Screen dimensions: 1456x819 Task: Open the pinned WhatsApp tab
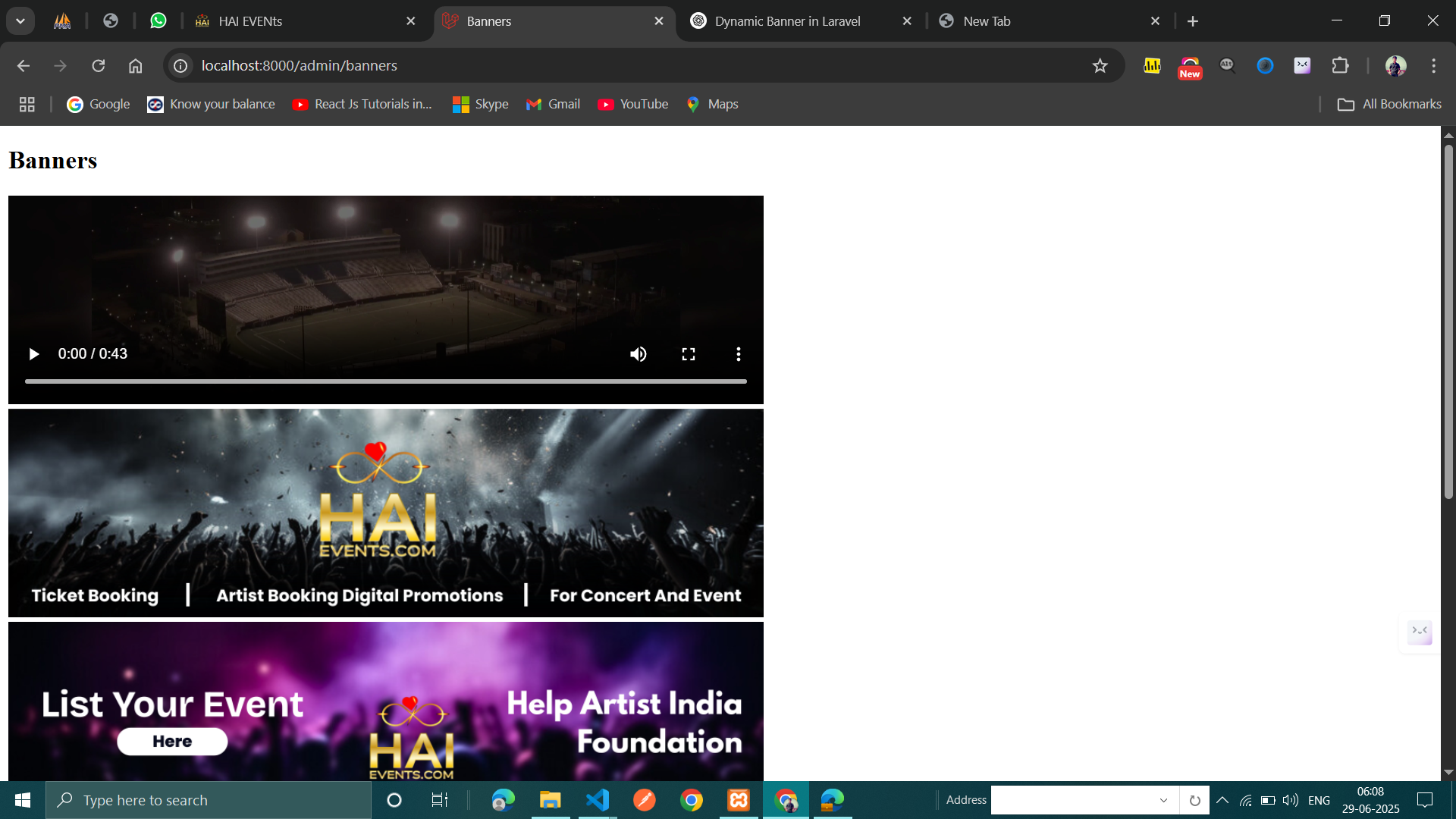(x=158, y=20)
